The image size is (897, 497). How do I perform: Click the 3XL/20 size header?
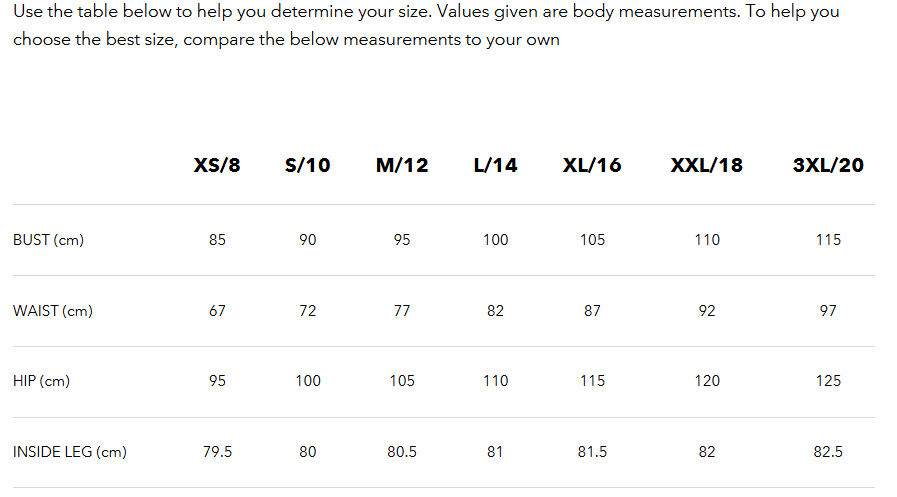point(828,165)
